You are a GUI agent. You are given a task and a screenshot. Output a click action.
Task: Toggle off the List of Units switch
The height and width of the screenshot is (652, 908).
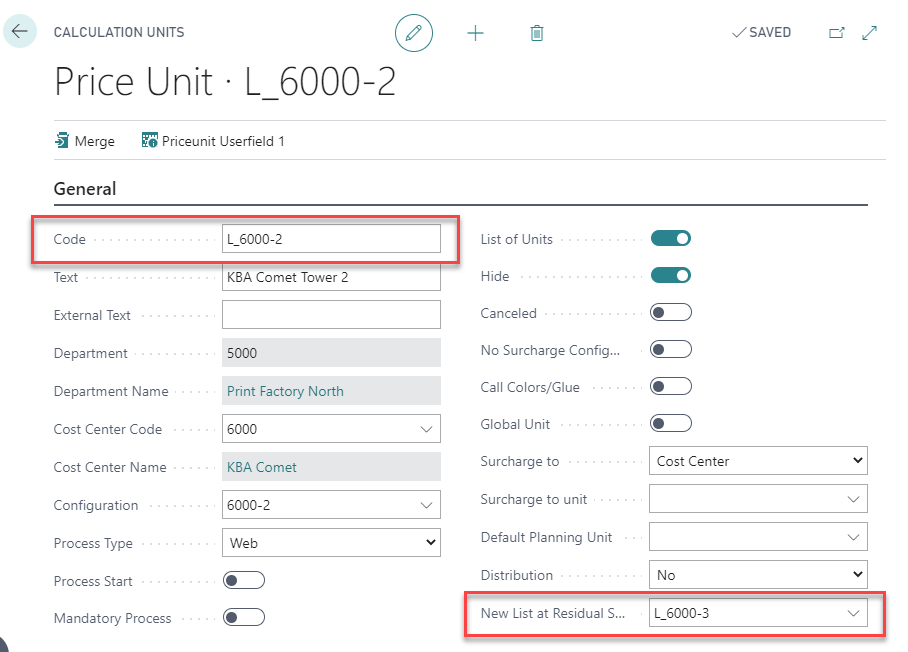(x=670, y=239)
